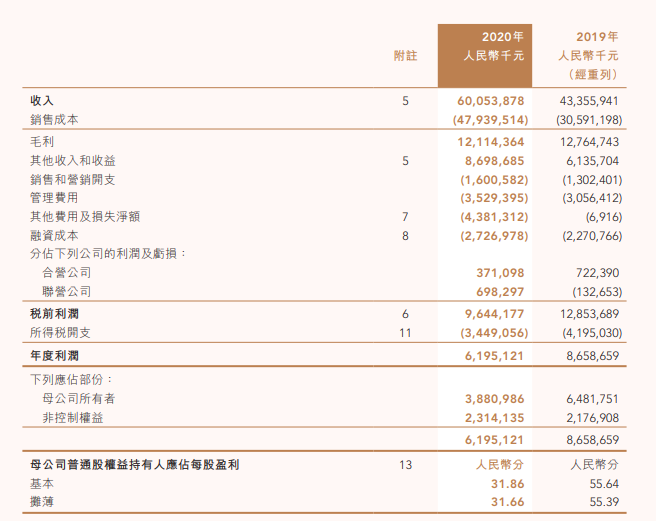656x521 pixels.
Task: Select selling expense value (1,600,582)
Action: click(x=494, y=180)
